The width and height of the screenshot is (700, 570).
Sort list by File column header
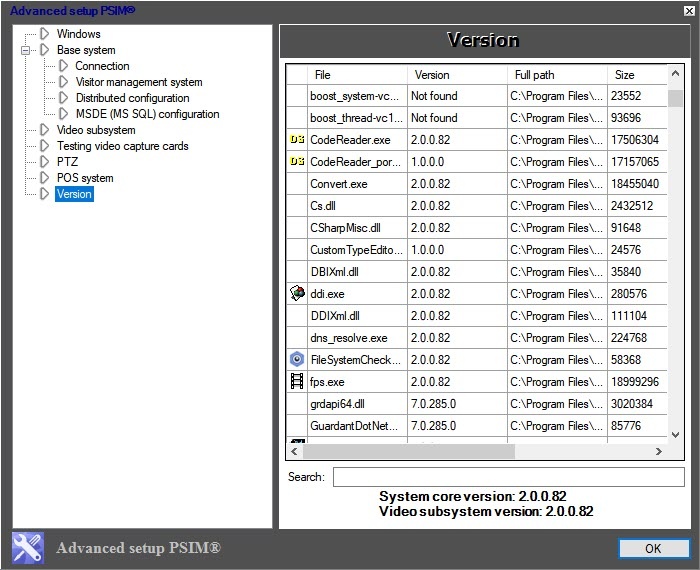pos(323,75)
